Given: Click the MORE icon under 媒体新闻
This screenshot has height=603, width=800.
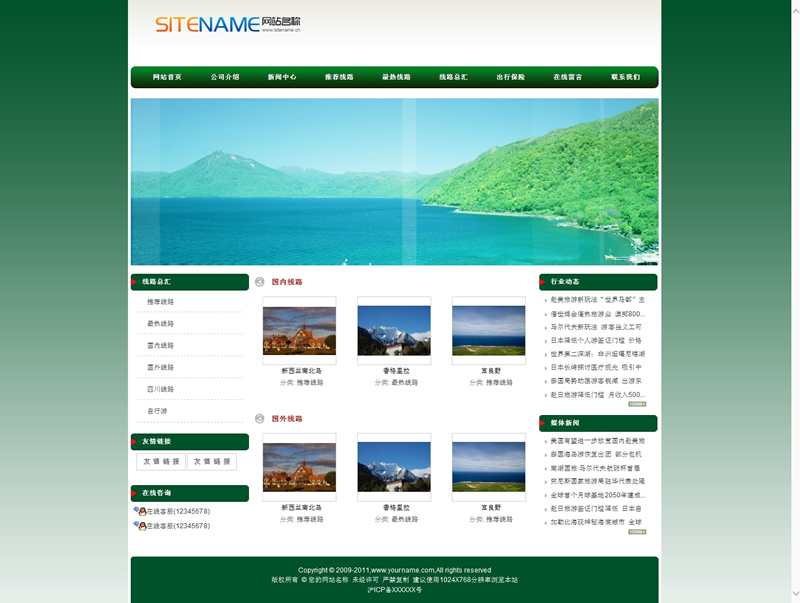Looking at the screenshot, I should pyautogui.click(x=637, y=532).
